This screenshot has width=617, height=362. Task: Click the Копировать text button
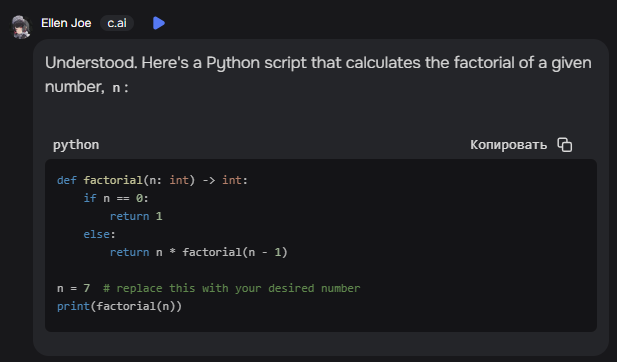pos(508,145)
